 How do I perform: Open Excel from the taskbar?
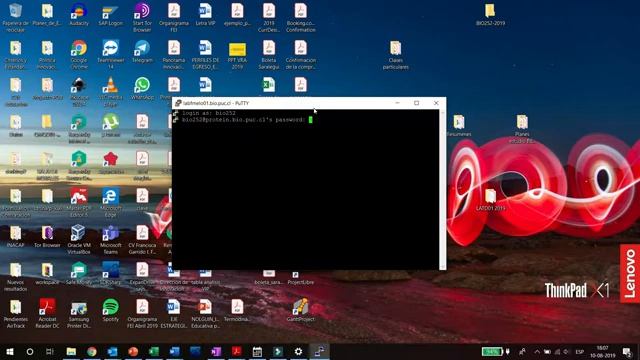(x=154, y=351)
